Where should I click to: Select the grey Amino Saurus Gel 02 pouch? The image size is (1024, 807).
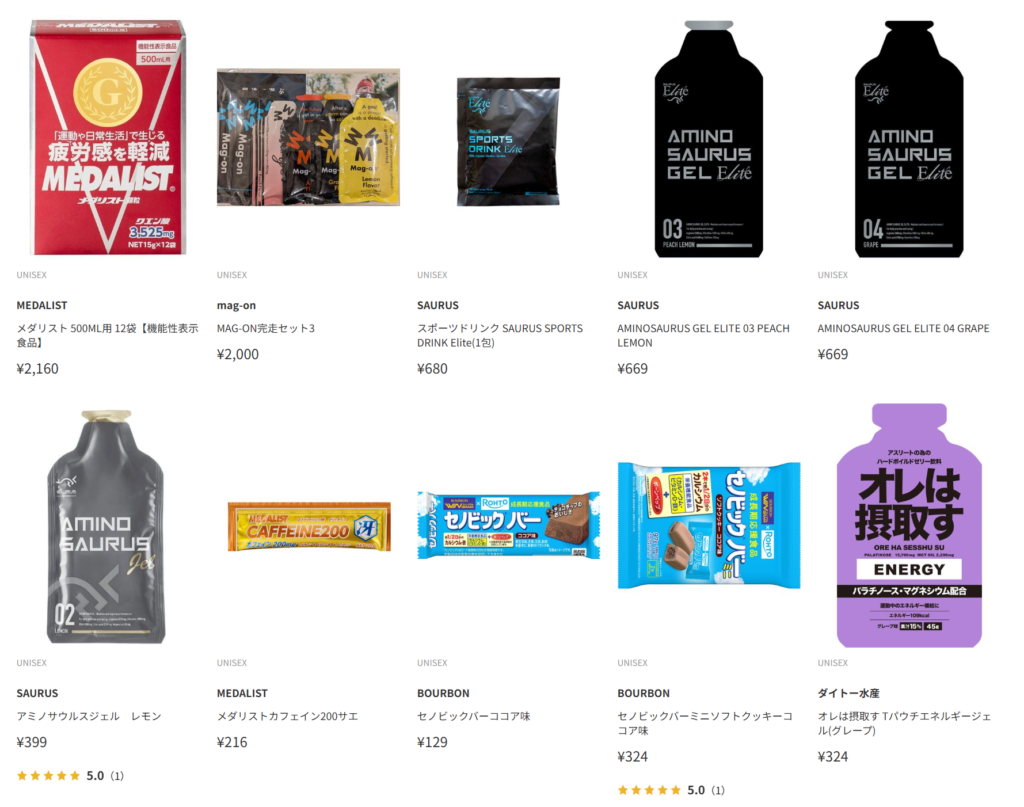click(106, 526)
